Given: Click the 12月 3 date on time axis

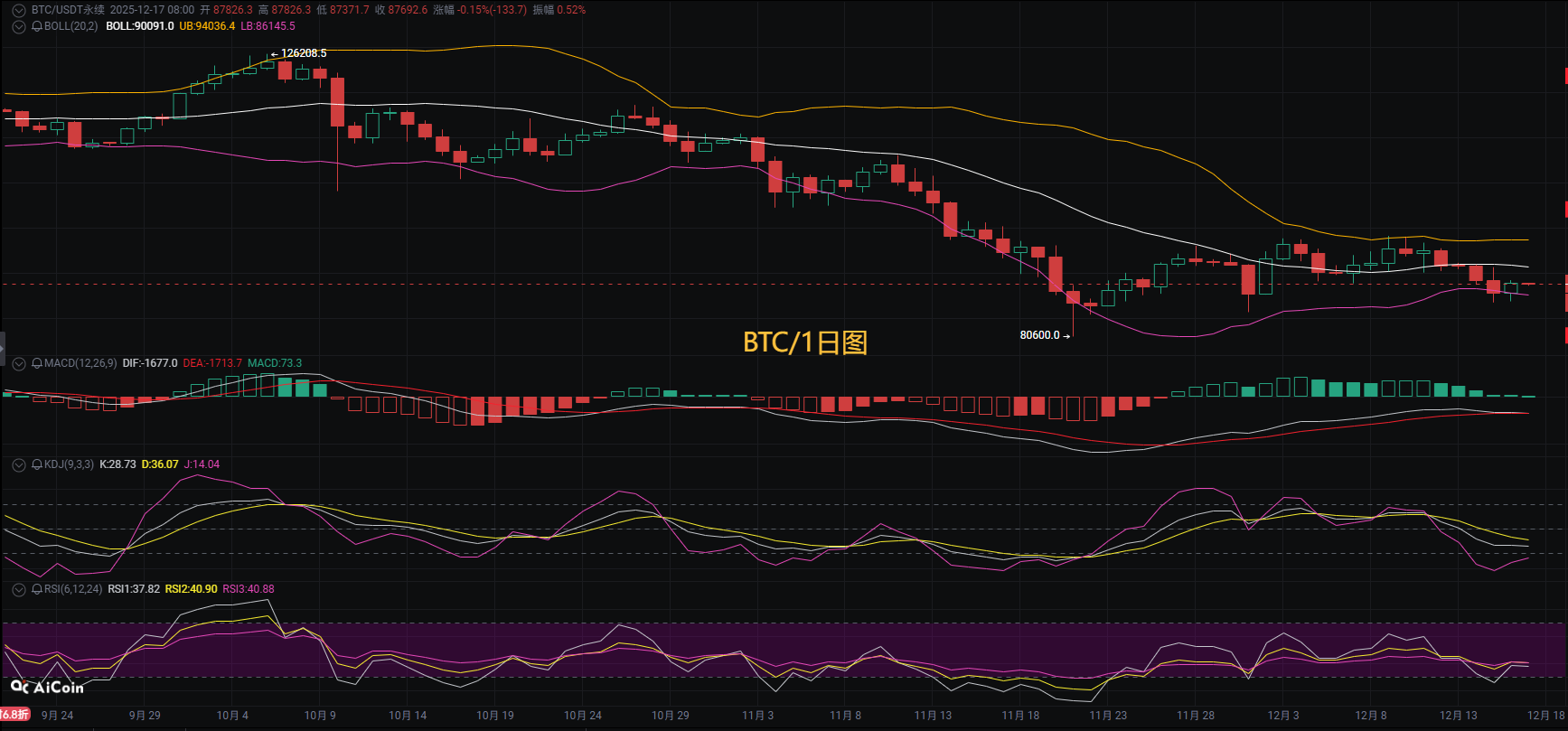Looking at the screenshot, I should click(1283, 716).
